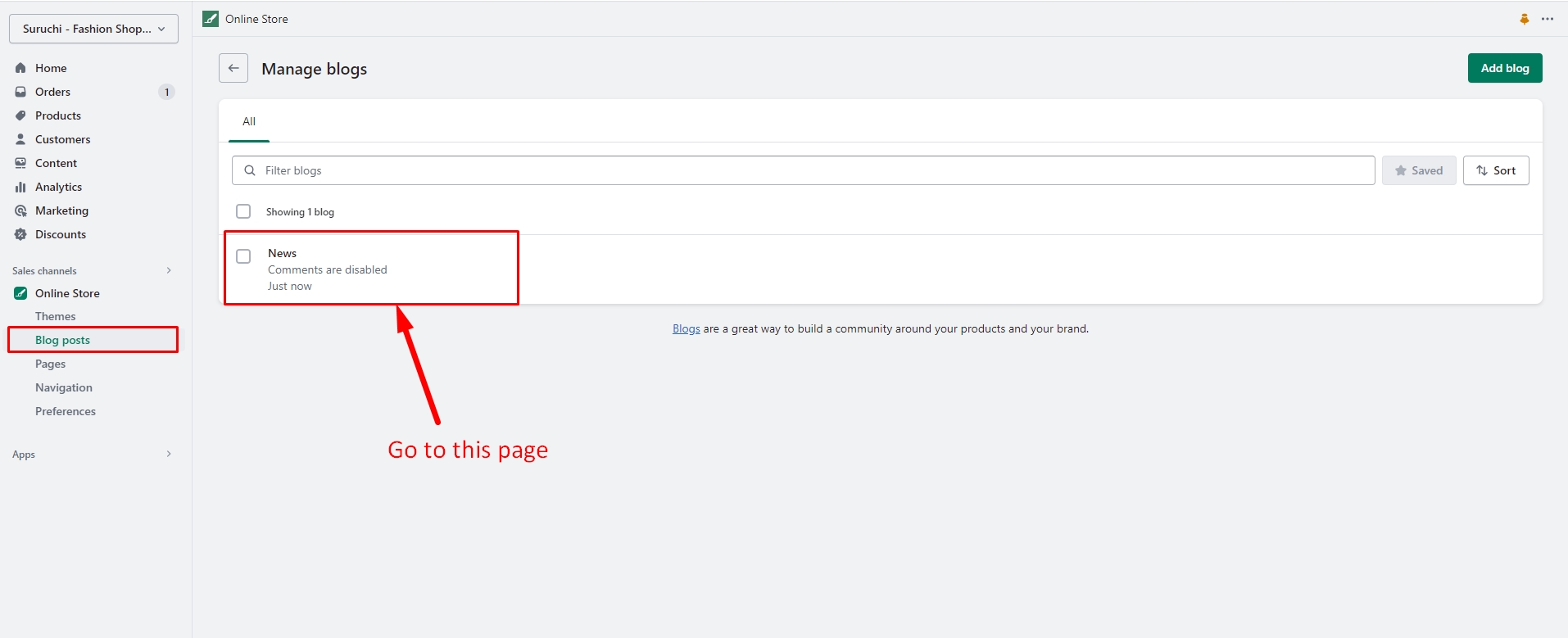Screen dimensions: 1568x638
Task: Click the Sort button
Action: [x=1495, y=170]
